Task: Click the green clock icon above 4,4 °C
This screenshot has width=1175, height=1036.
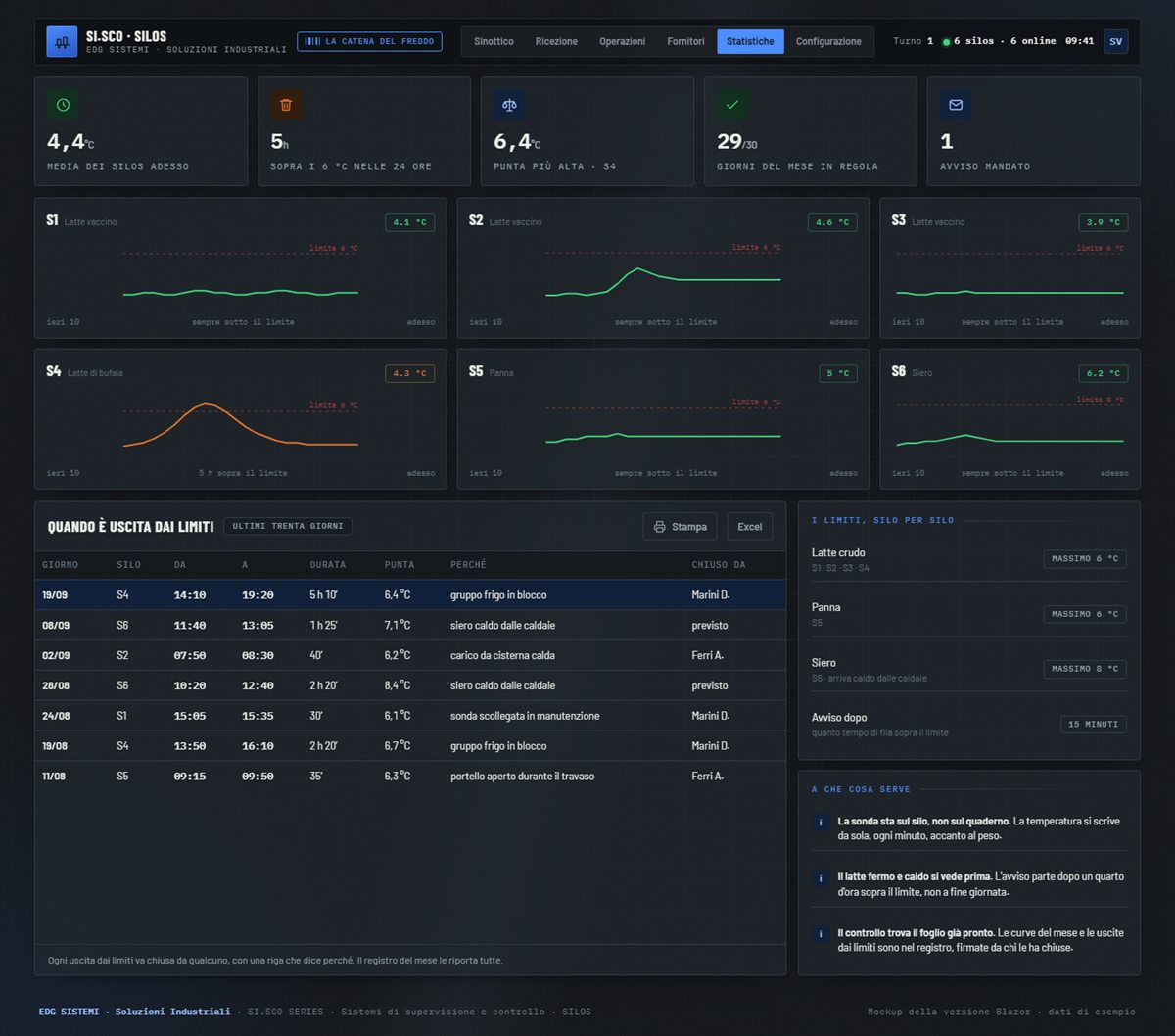Action: [x=63, y=105]
